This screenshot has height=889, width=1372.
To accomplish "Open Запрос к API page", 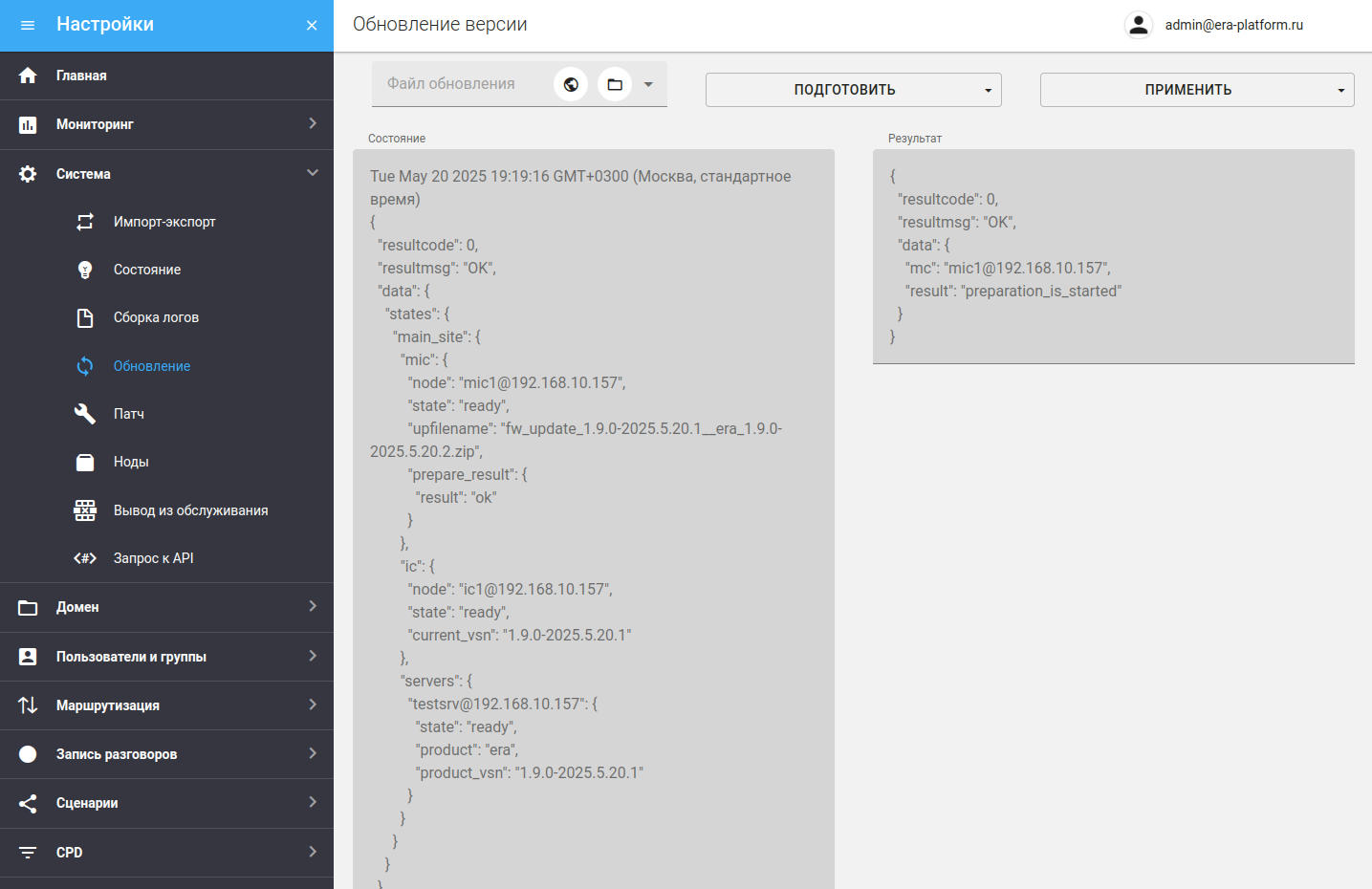I will click(153, 558).
